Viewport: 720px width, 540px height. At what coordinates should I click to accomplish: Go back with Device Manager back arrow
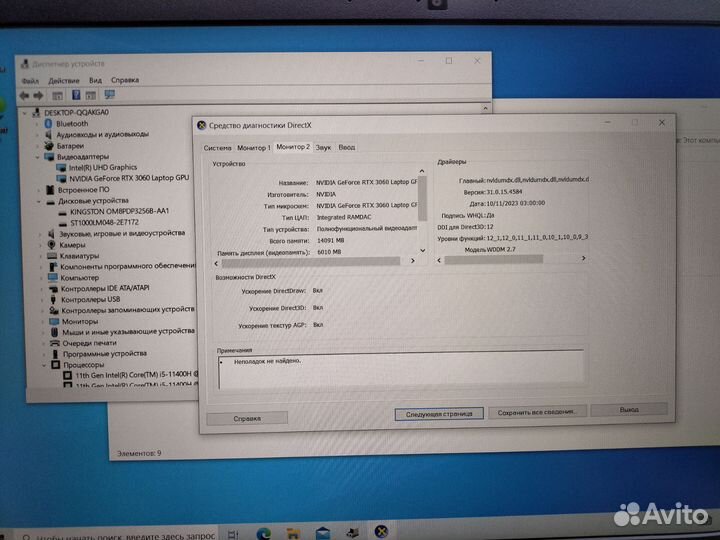click(24, 96)
